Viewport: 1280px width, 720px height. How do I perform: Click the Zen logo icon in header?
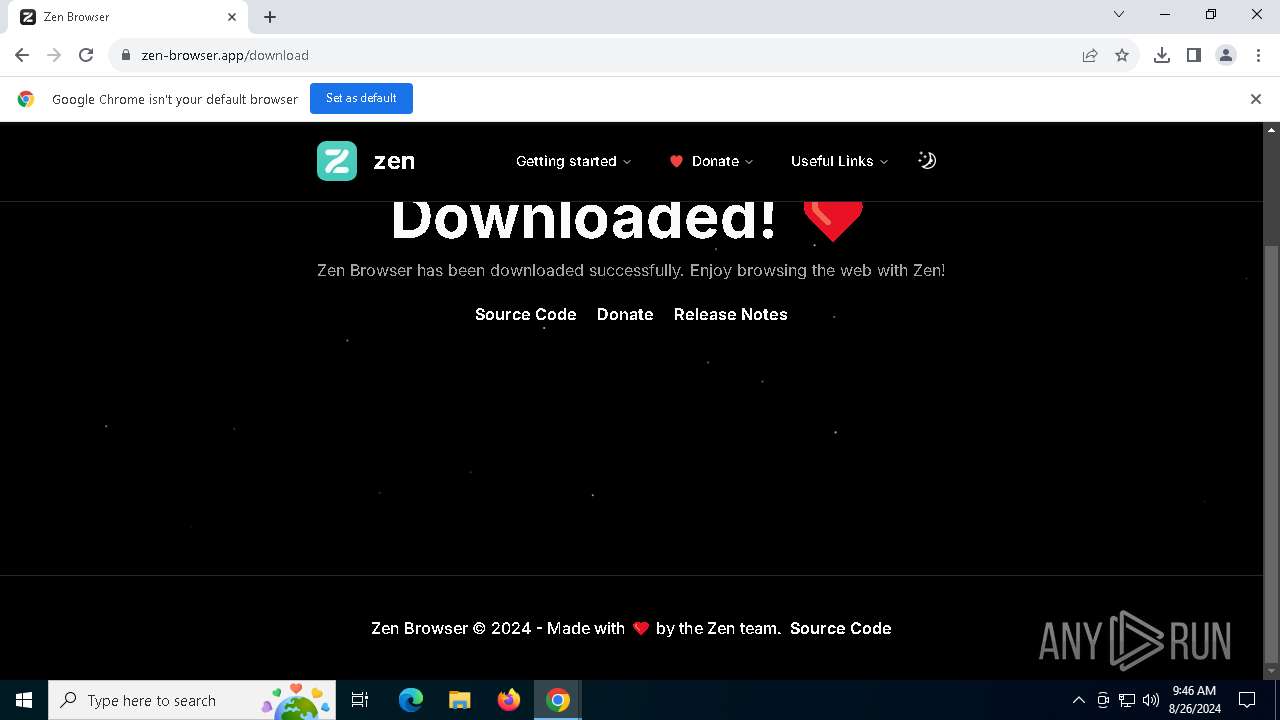(337, 161)
